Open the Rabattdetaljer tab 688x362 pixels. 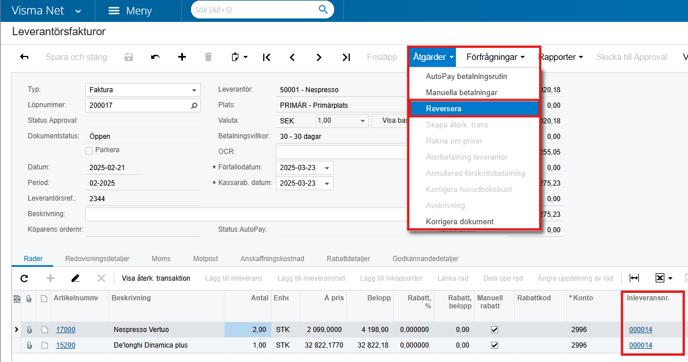[348, 258]
